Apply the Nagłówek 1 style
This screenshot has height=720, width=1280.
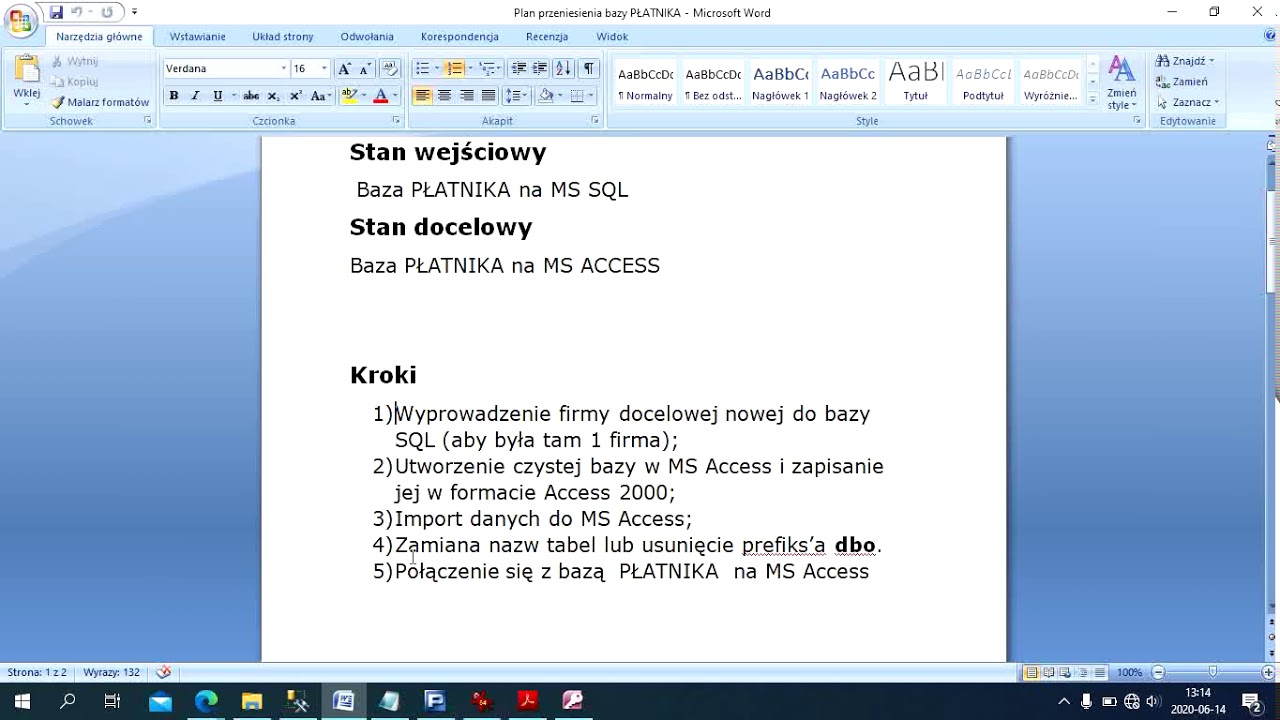(x=780, y=83)
